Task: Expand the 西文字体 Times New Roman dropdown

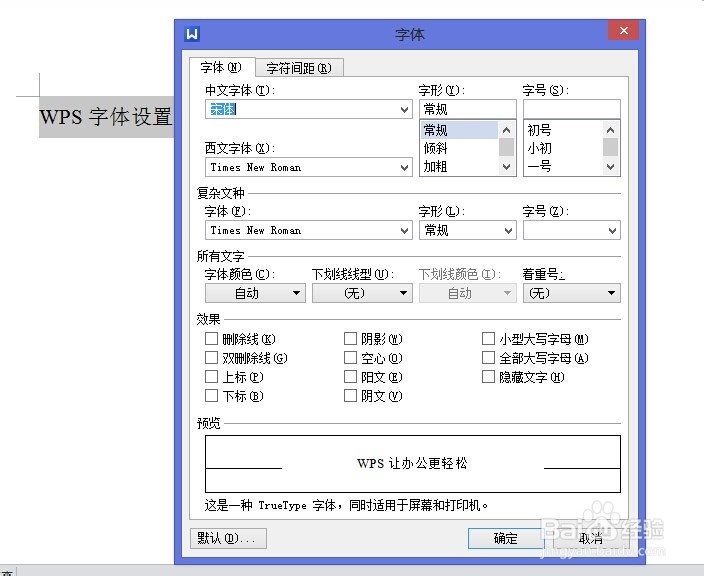Action: (404, 167)
